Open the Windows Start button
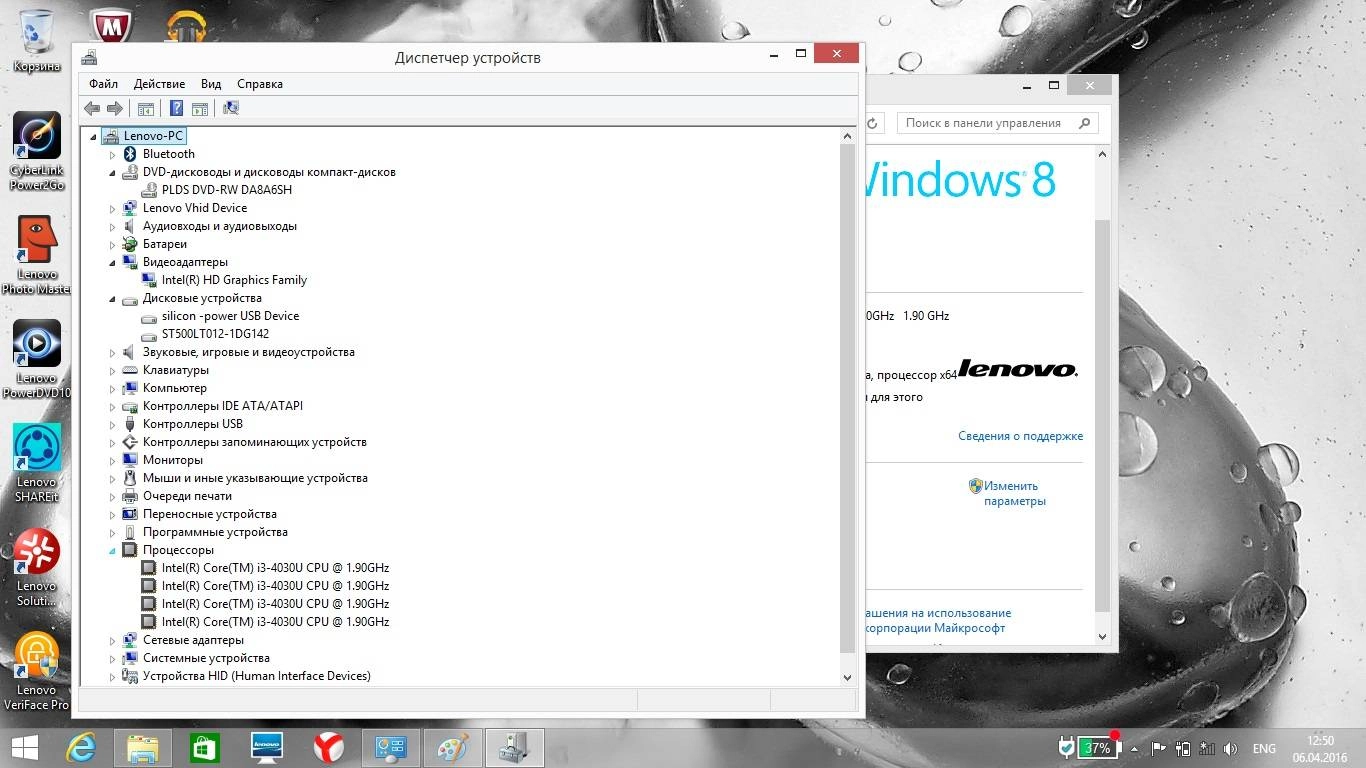This screenshot has width=1366, height=768. pyautogui.click(x=25, y=747)
